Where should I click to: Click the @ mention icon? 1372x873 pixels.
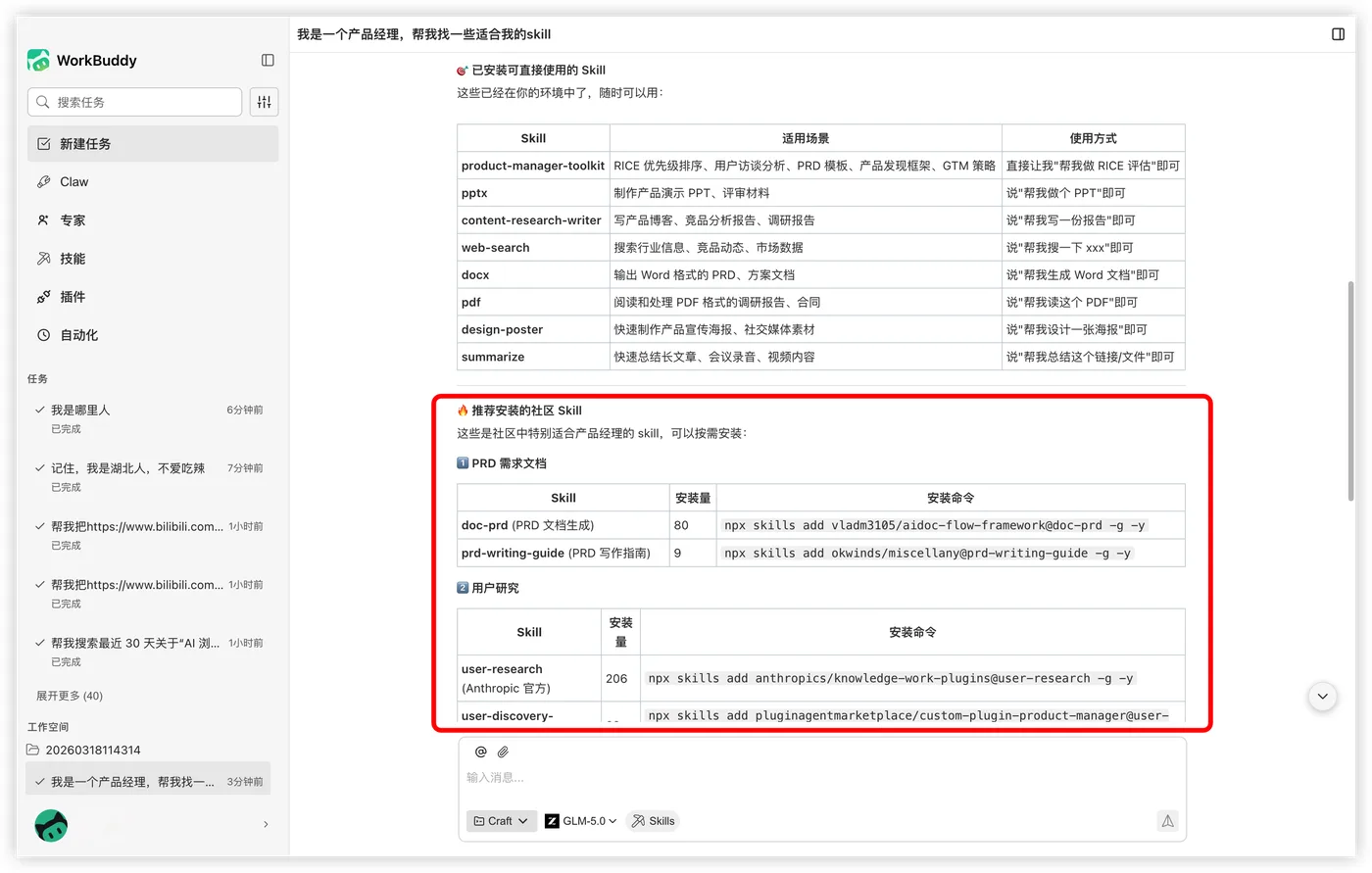(x=480, y=752)
